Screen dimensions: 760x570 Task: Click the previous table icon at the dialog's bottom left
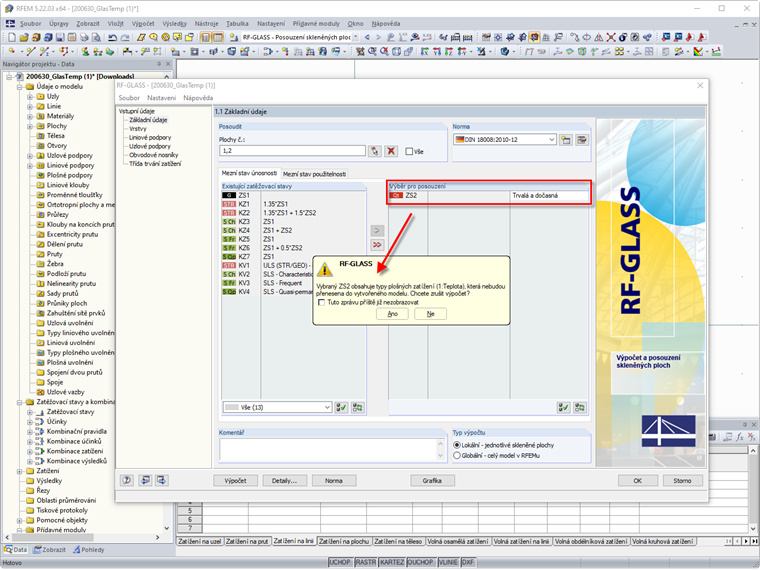(x=145, y=480)
